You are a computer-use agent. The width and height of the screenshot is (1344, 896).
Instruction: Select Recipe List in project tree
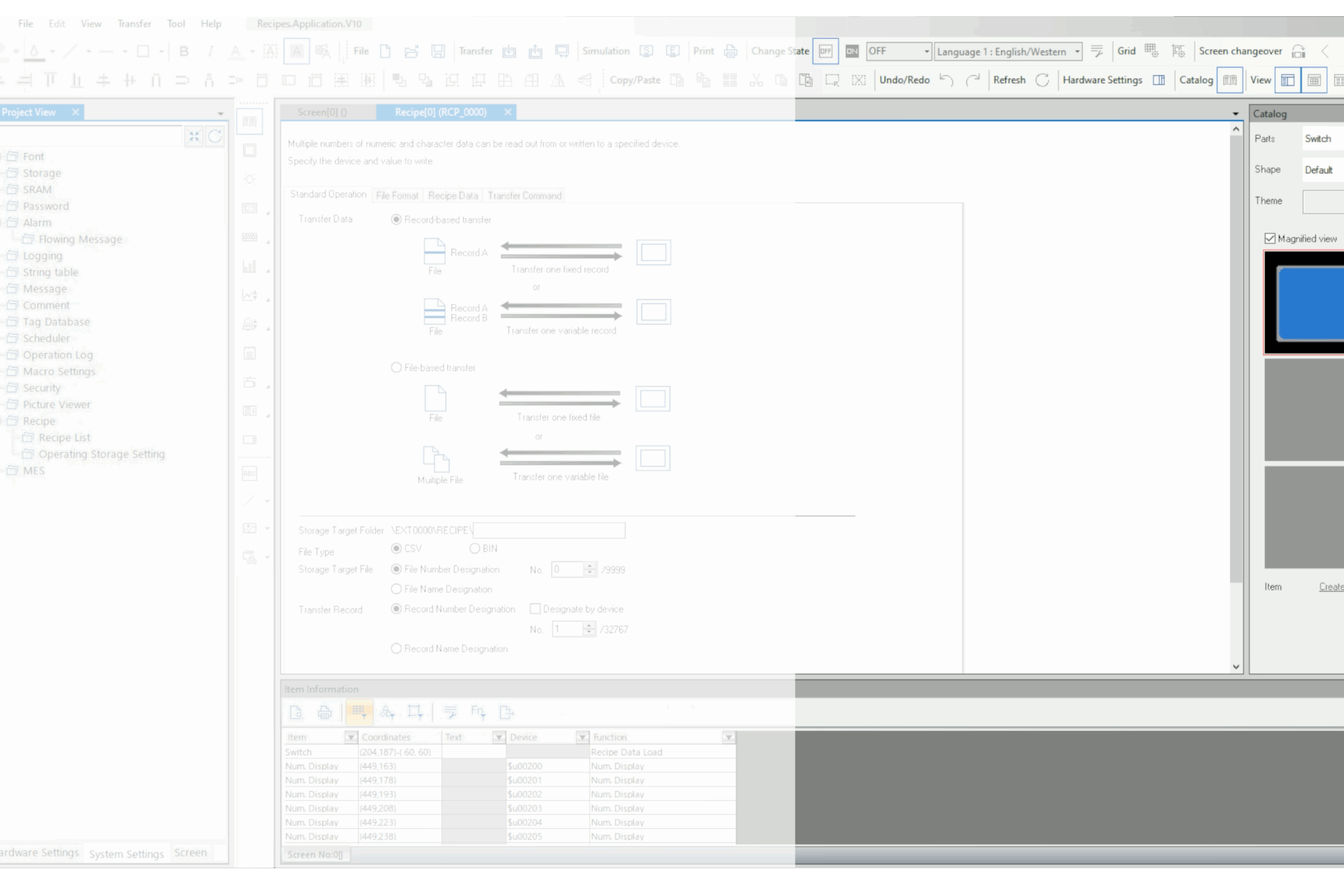coord(65,438)
